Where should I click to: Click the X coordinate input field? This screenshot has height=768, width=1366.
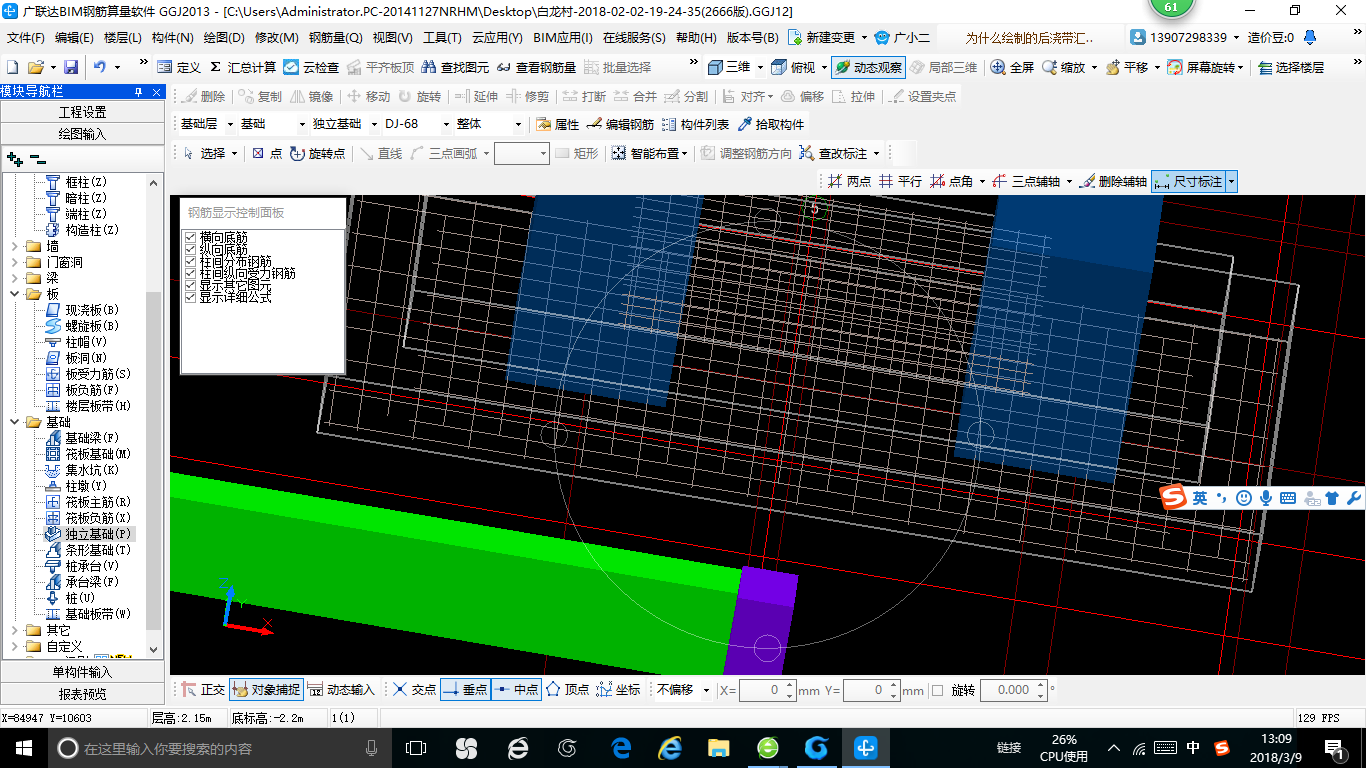click(767, 690)
